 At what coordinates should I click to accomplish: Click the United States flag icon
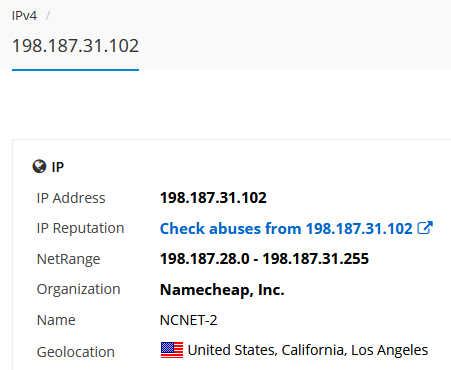pos(172,350)
